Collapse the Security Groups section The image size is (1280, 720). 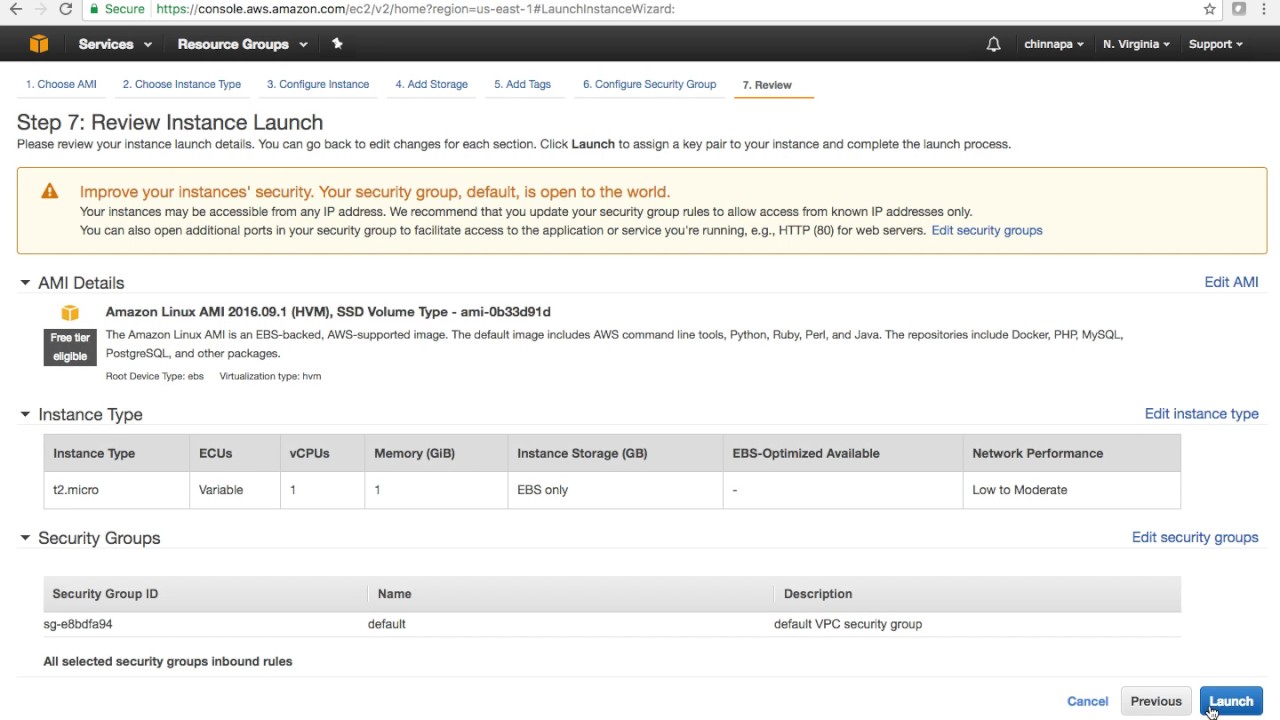click(25, 538)
